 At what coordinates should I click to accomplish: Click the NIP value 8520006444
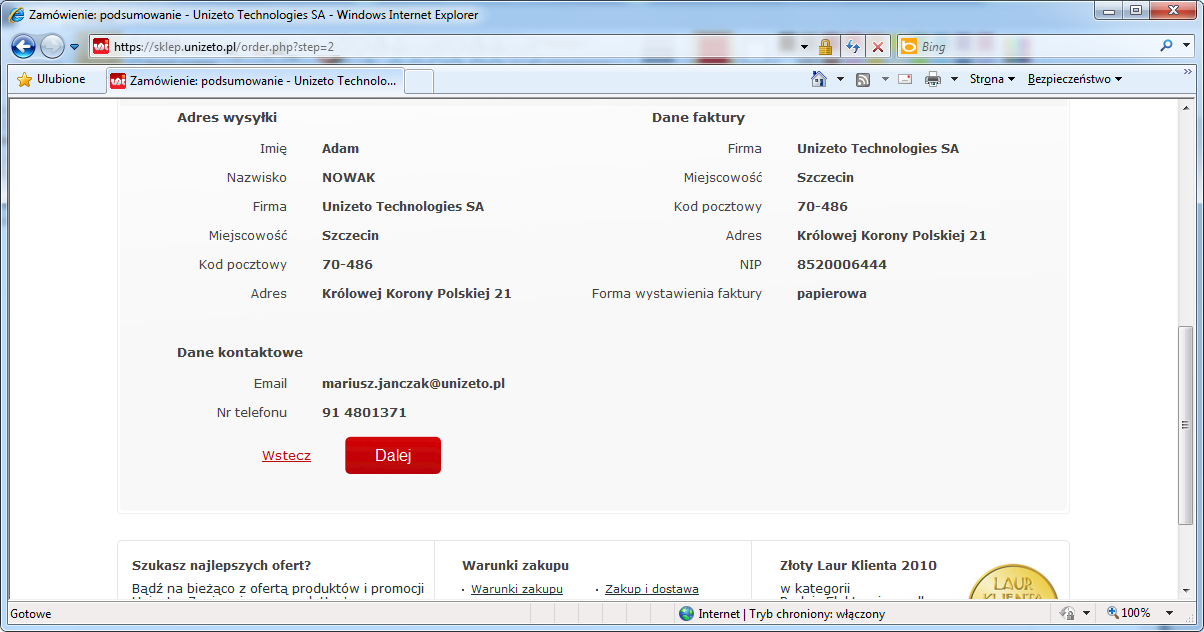pyautogui.click(x=842, y=265)
